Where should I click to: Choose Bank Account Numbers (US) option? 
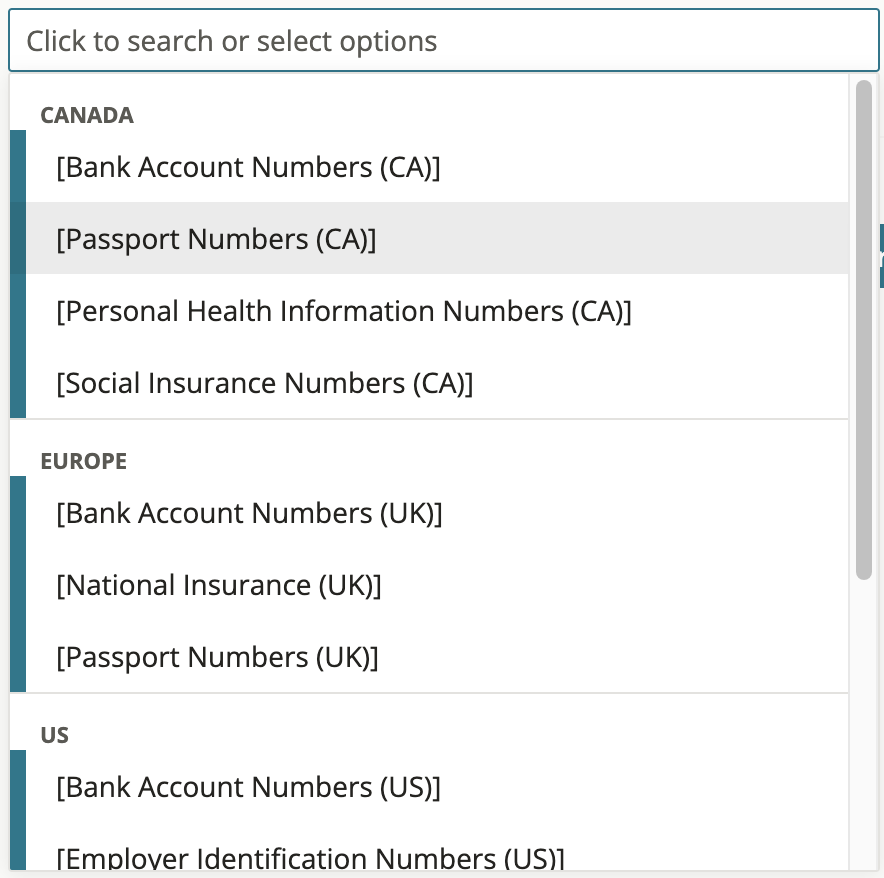(x=248, y=788)
